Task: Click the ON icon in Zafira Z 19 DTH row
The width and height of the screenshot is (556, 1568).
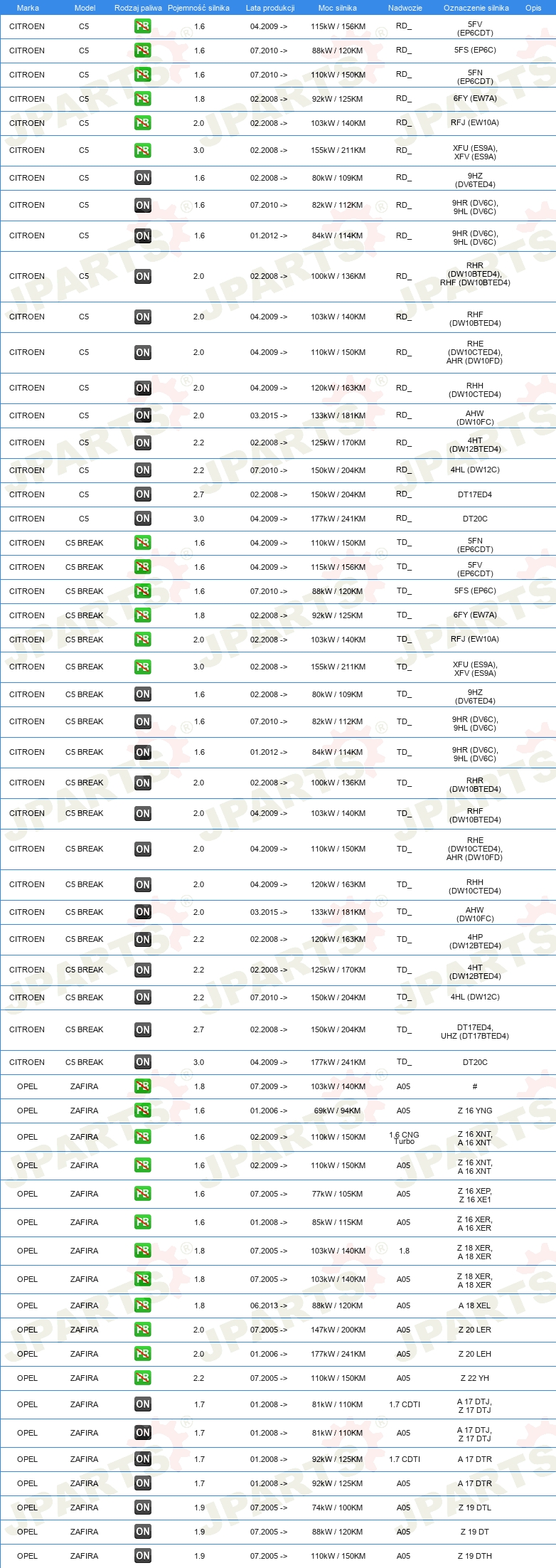Action: (143, 1556)
